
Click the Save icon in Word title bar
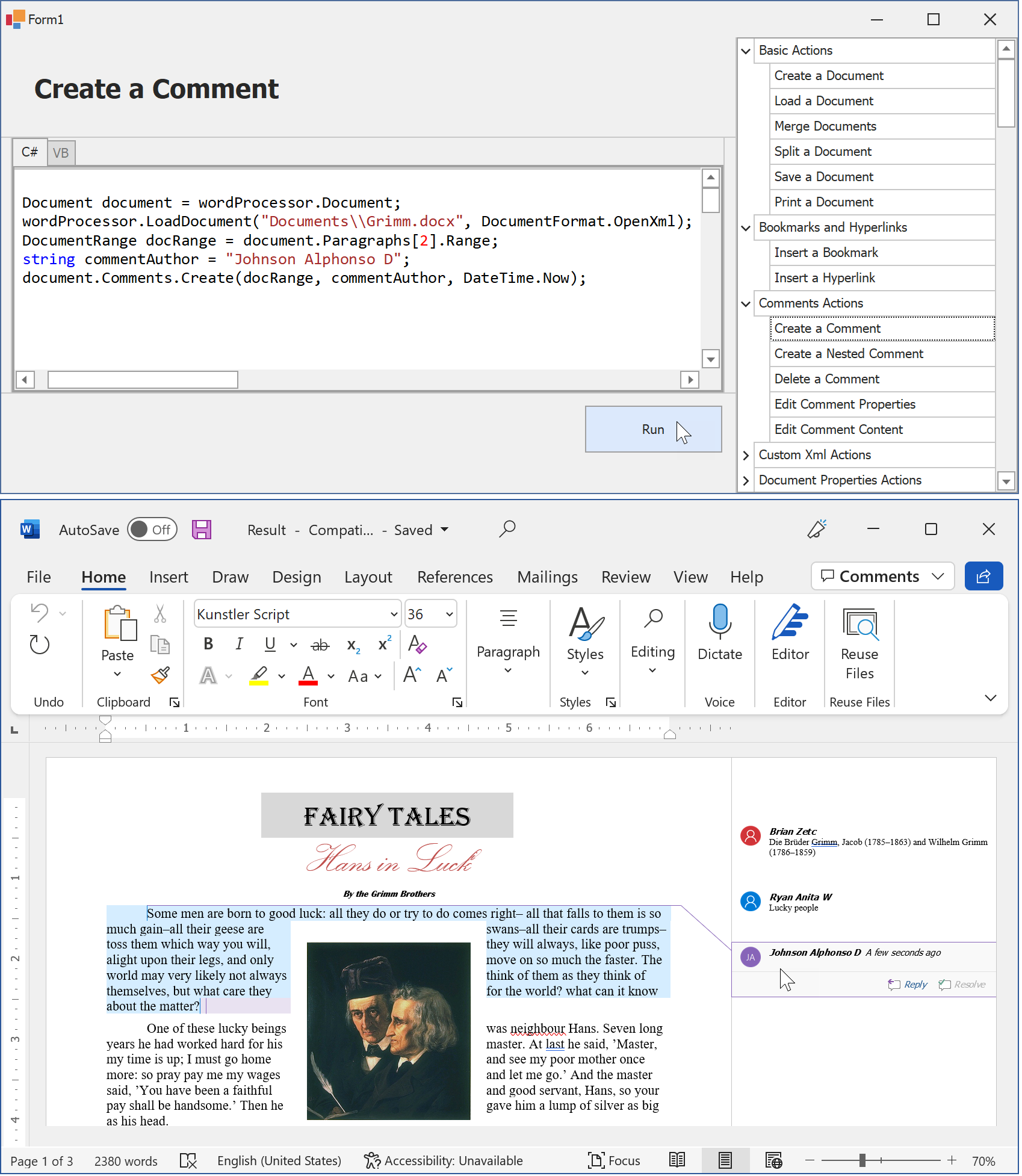202,530
